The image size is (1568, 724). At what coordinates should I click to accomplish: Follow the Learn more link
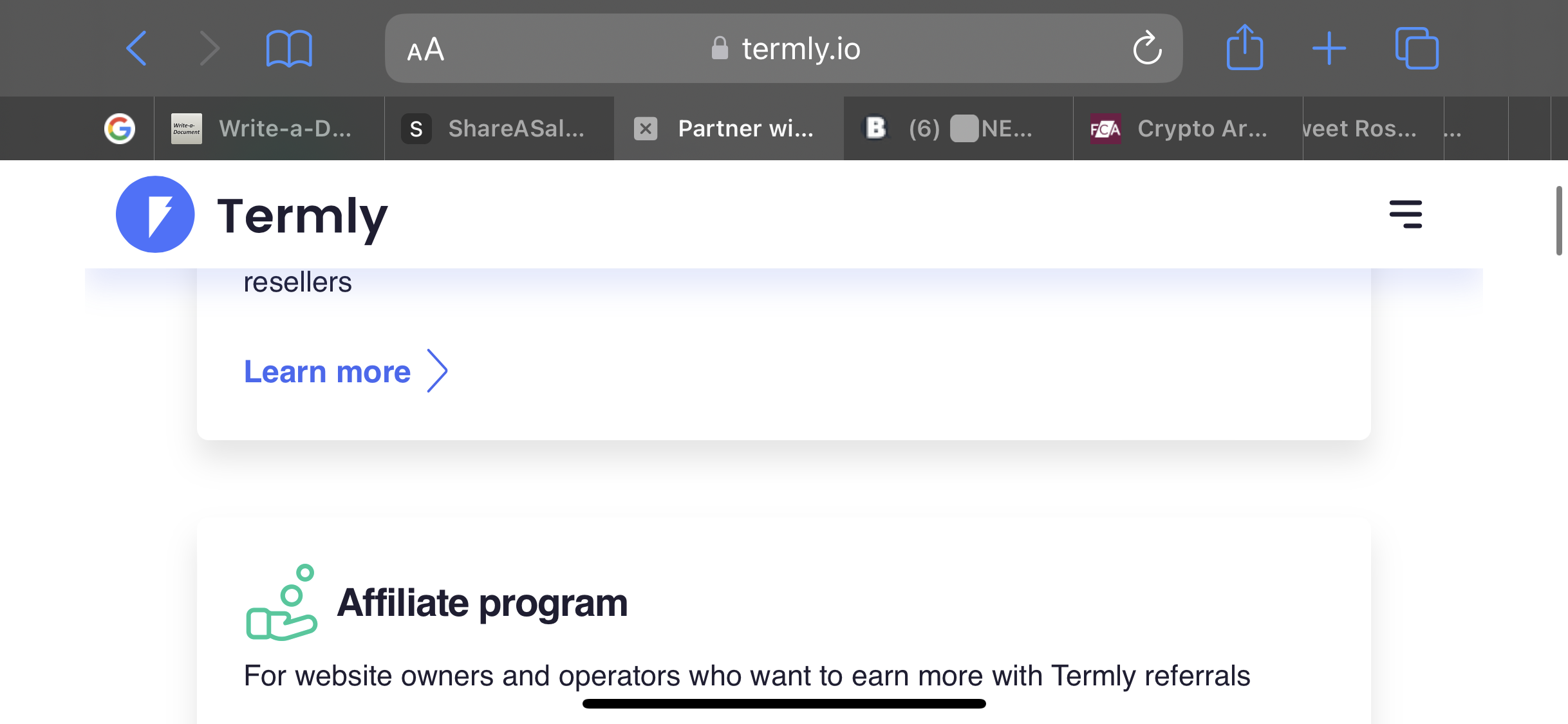click(x=327, y=371)
